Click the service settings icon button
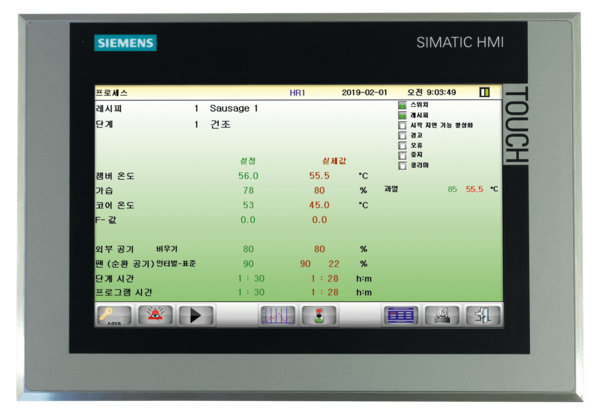This screenshot has height=416, width=600. point(442,315)
